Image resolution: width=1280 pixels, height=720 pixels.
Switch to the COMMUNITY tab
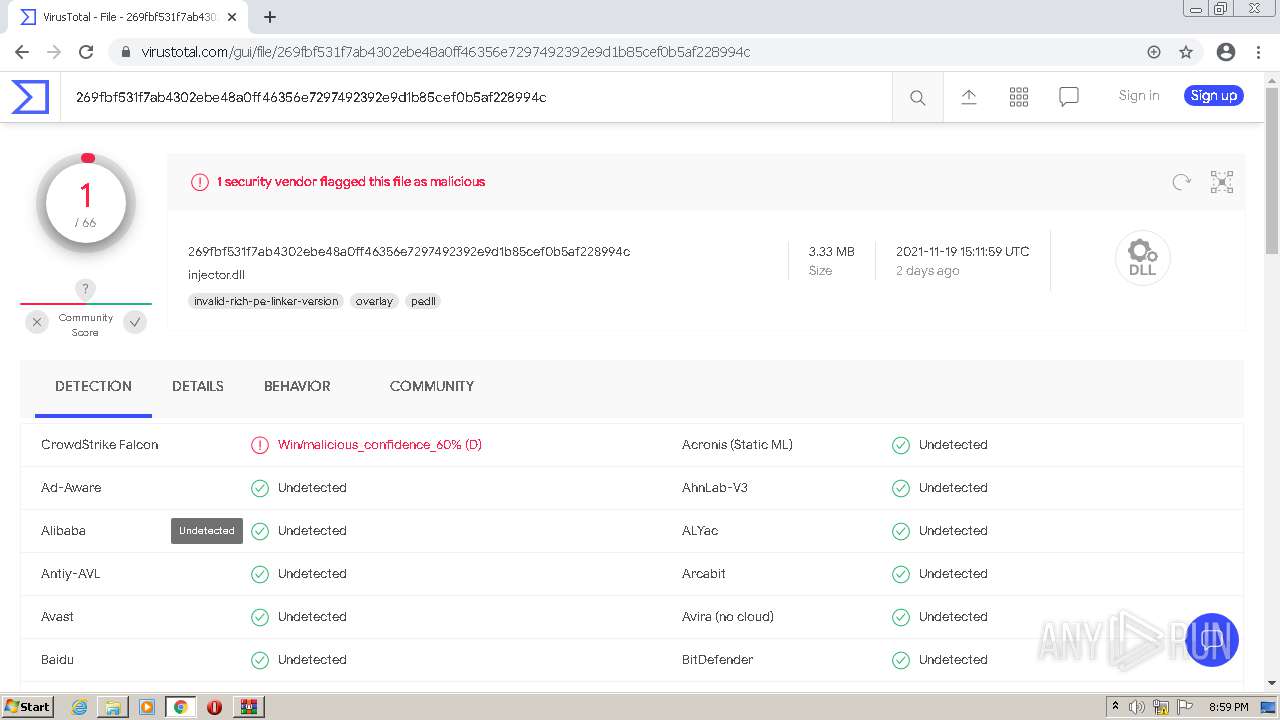tap(432, 386)
